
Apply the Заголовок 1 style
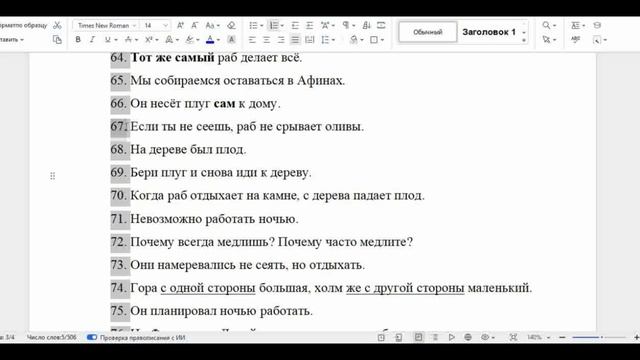click(x=489, y=32)
